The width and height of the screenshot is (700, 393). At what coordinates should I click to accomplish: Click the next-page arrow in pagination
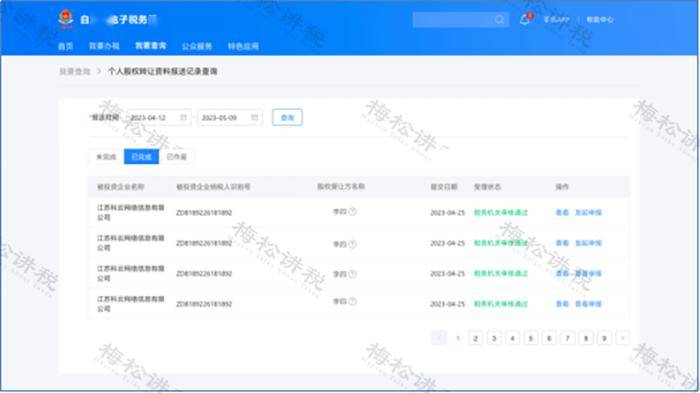tap(623, 338)
